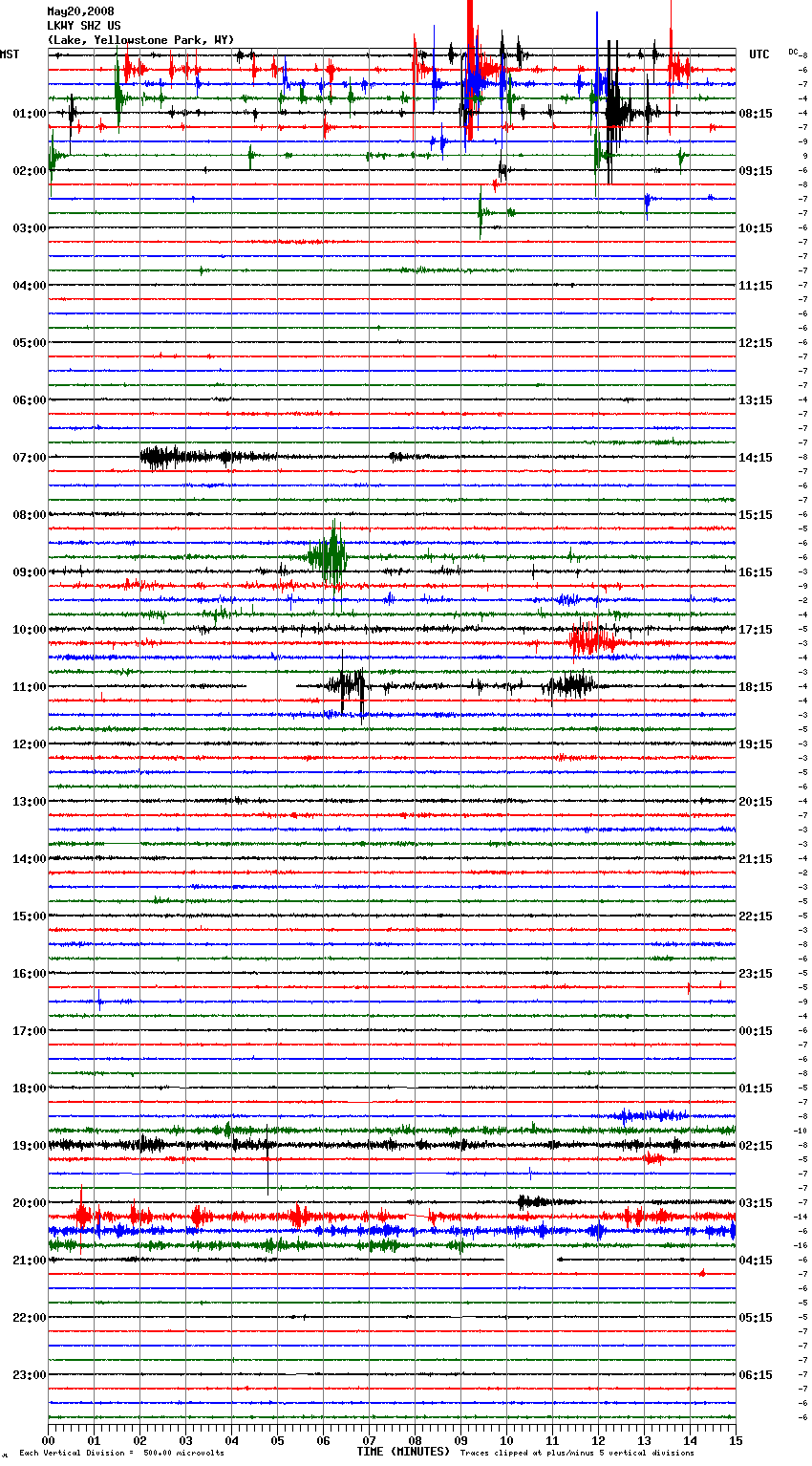Click the 05 tick on the minutes axis
Viewport: 812px width, 1466px height.
[x=277, y=1440]
